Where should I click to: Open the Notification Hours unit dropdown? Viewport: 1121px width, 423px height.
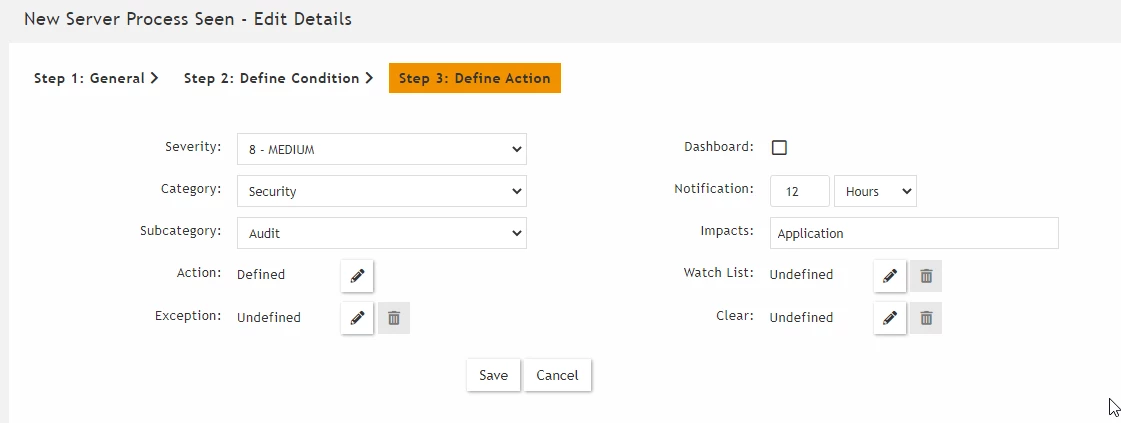875,191
